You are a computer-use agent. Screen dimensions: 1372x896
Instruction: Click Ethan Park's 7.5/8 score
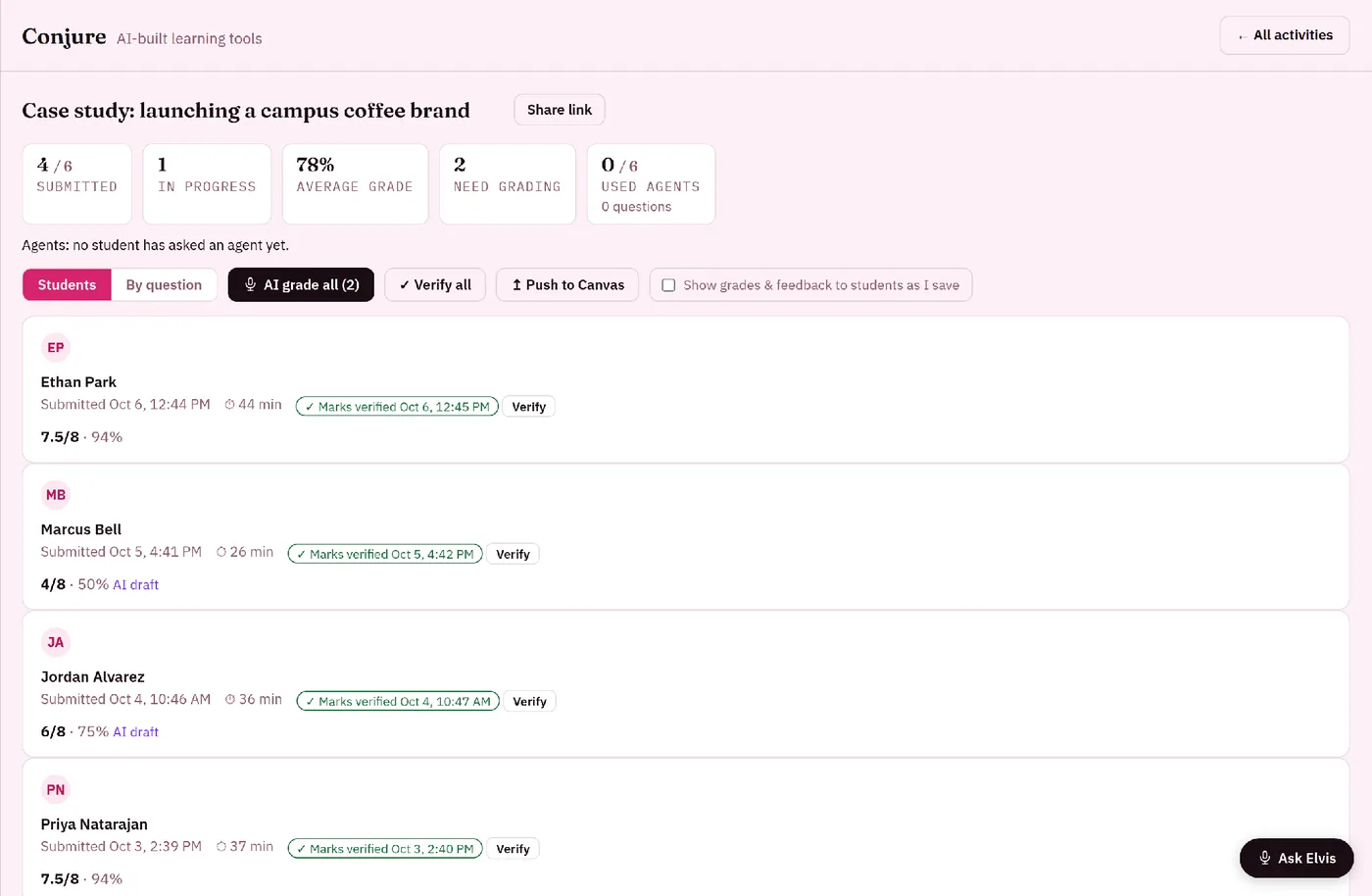(x=60, y=437)
